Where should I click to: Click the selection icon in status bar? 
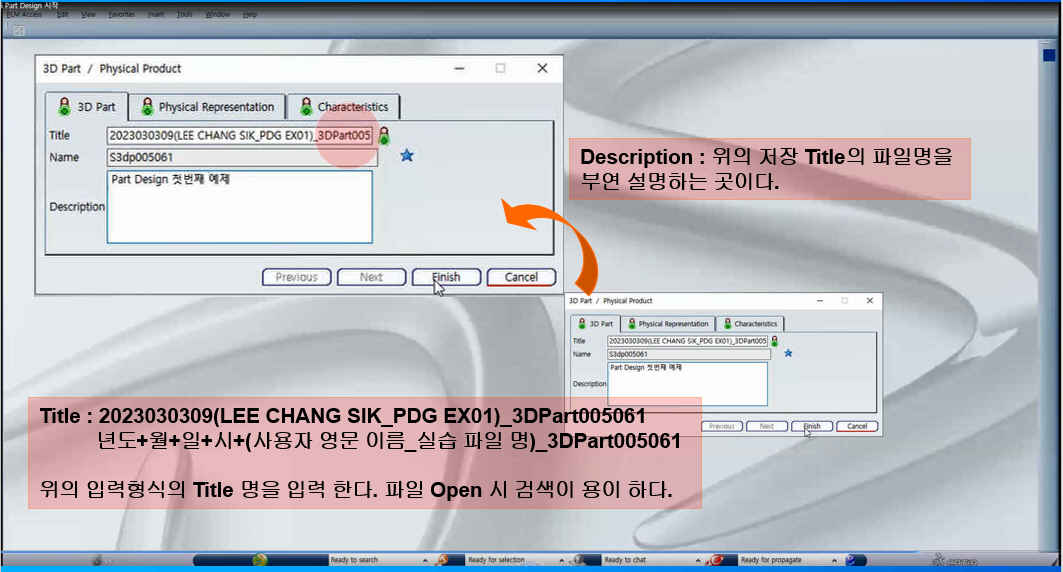tap(443, 560)
